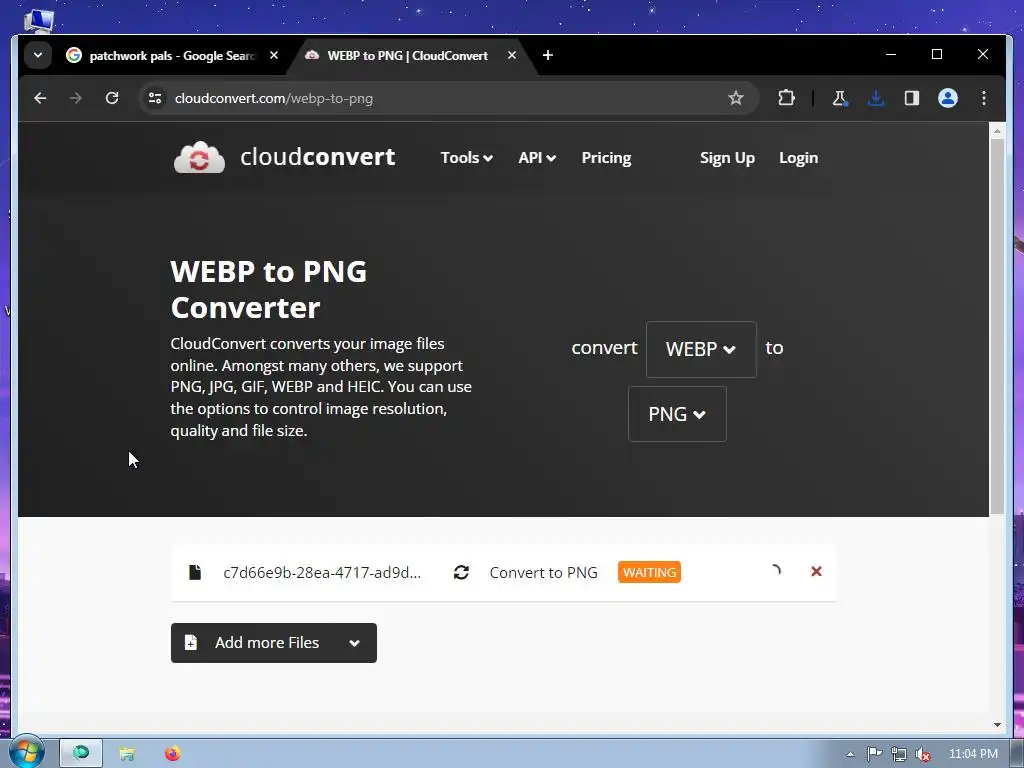Open Chrome three-dot menu
Screen dimensions: 1024x768
pyautogui.click(x=984, y=98)
